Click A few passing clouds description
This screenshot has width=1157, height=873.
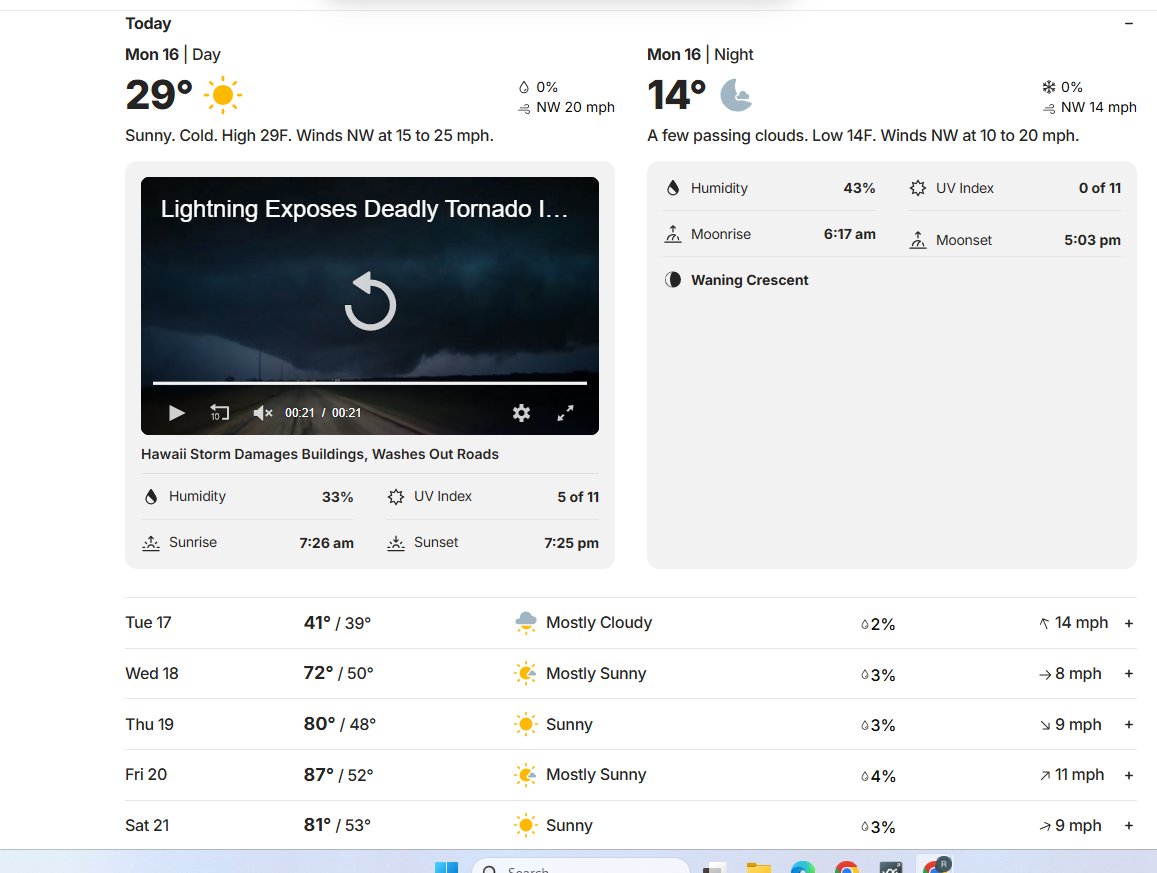coord(863,136)
